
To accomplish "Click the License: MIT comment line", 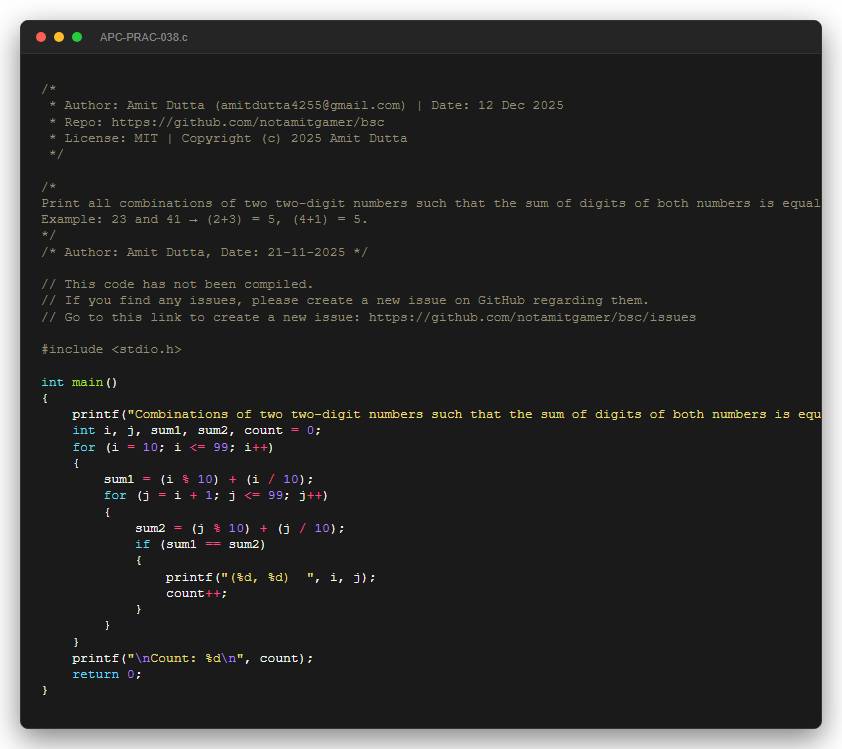I will pos(228,138).
